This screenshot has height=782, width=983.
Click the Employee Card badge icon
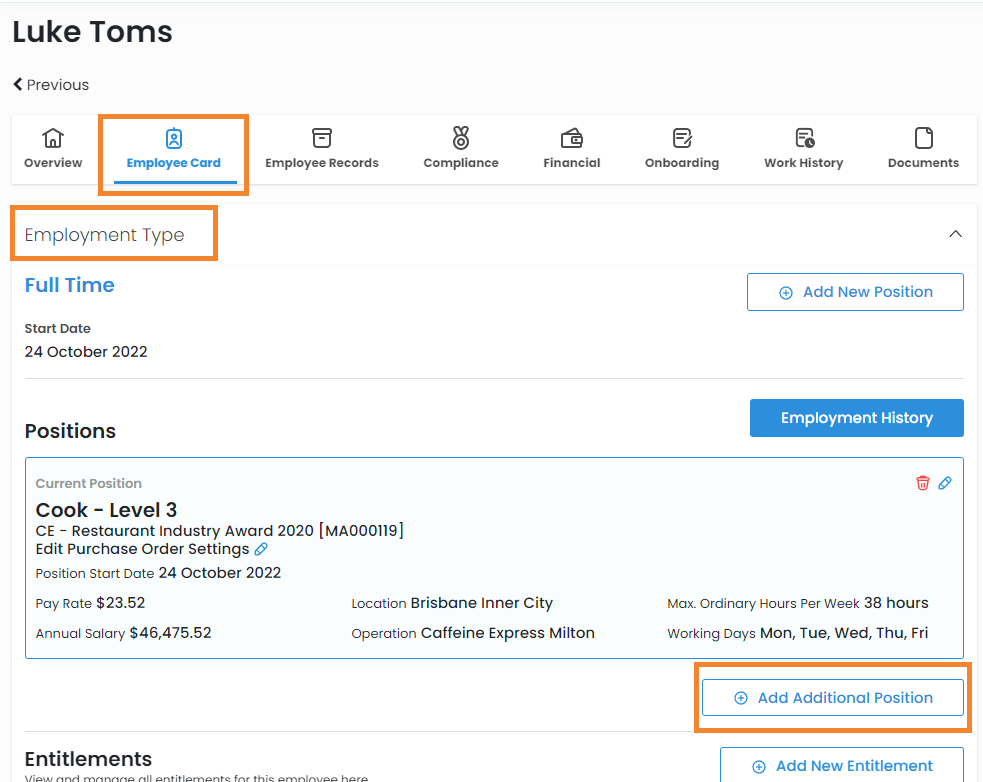(x=174, y=138)
